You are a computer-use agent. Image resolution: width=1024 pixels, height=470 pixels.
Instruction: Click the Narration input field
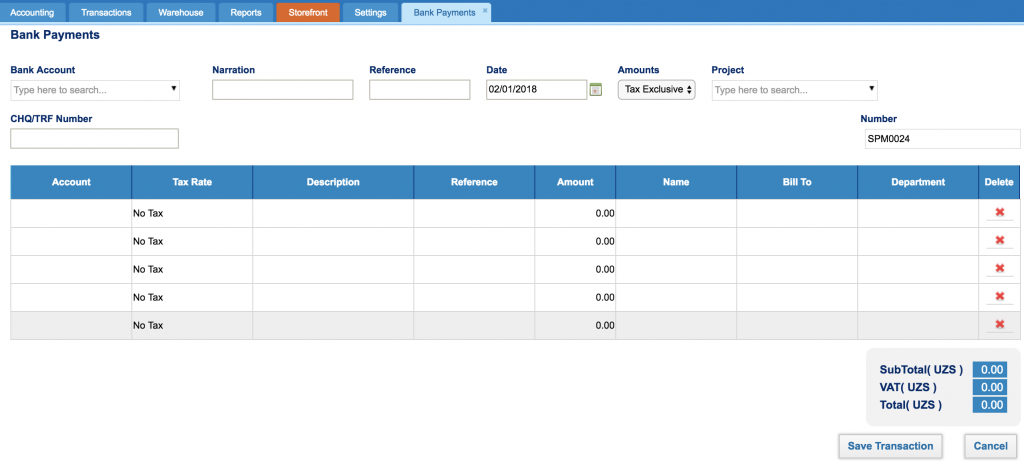(283, 90)
